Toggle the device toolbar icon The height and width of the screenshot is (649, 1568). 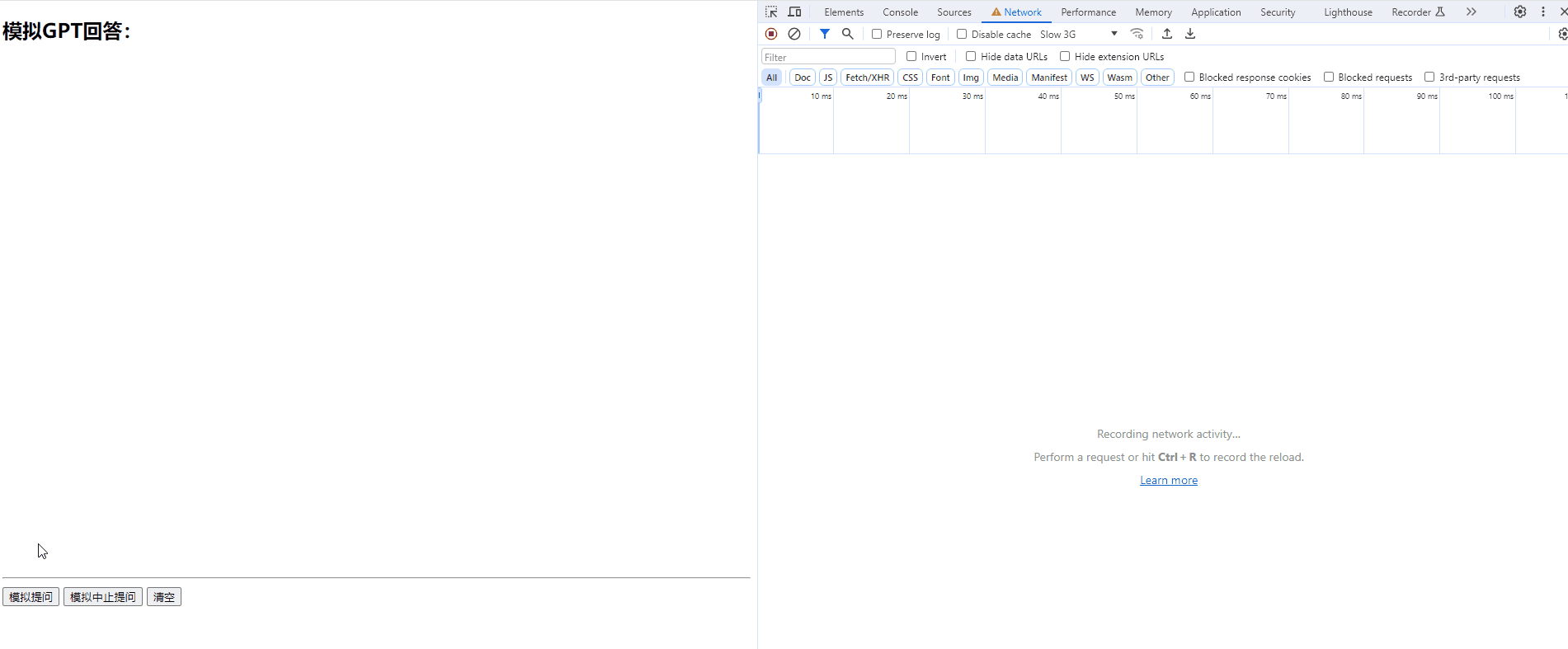(794, 12)
